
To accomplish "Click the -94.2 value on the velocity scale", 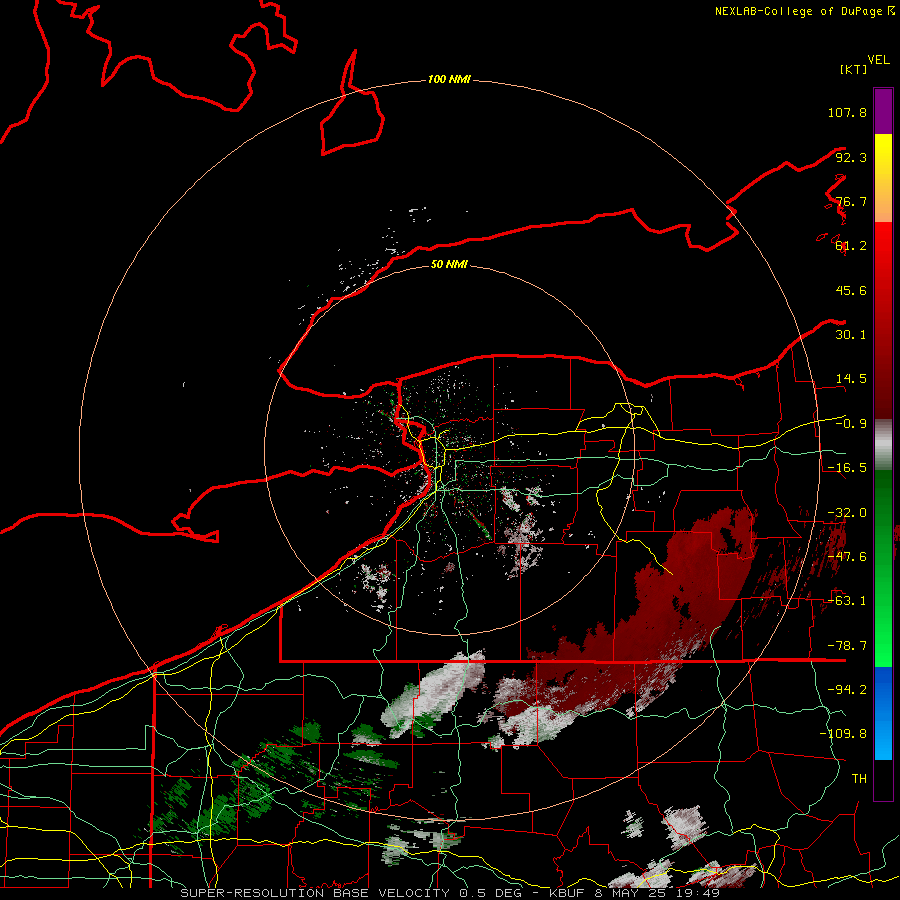I will tap(847, 690).
